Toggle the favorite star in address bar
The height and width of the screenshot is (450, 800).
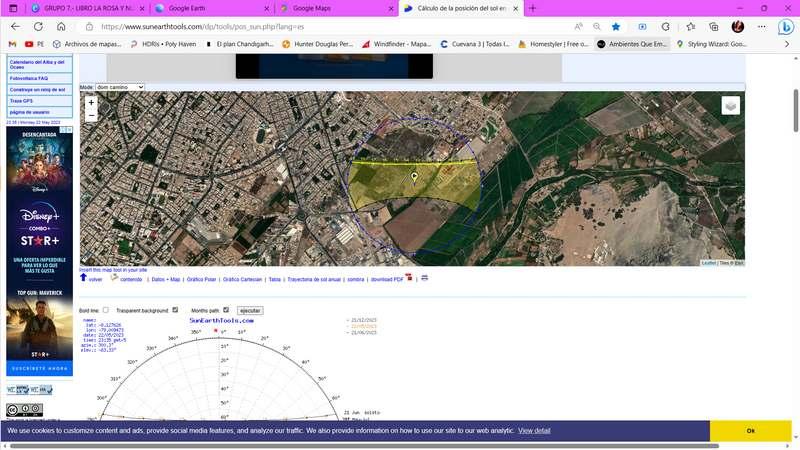616,27
